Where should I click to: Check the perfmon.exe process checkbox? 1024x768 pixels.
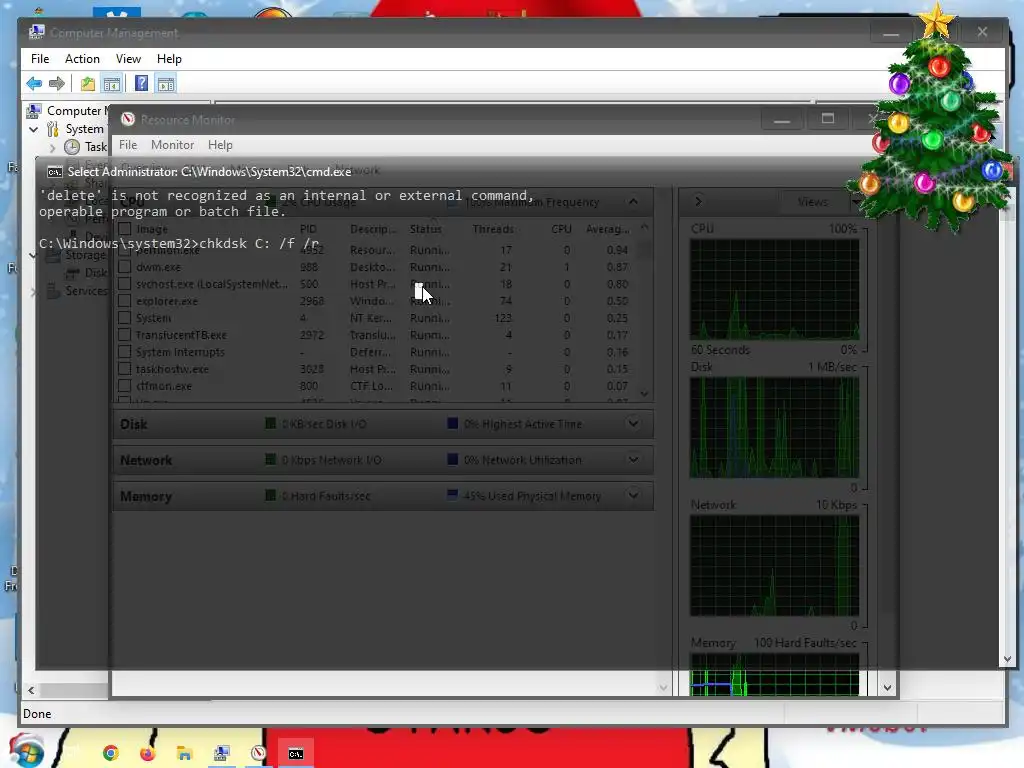point(125,250)
